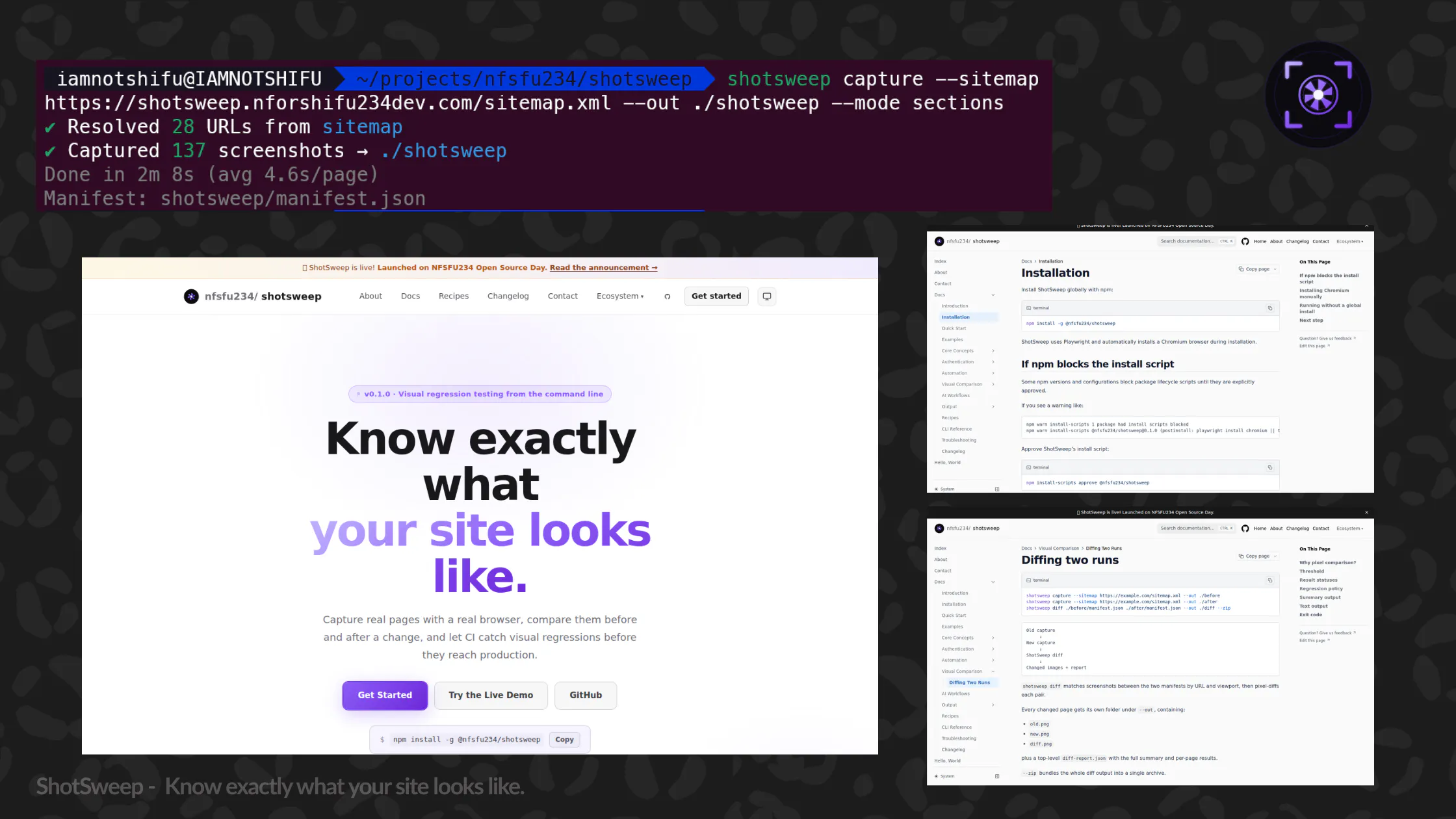Click Edit this page on Installation page
Image resolution: width=1456 pixels, height=819 pixels.
pos(1314,346)
